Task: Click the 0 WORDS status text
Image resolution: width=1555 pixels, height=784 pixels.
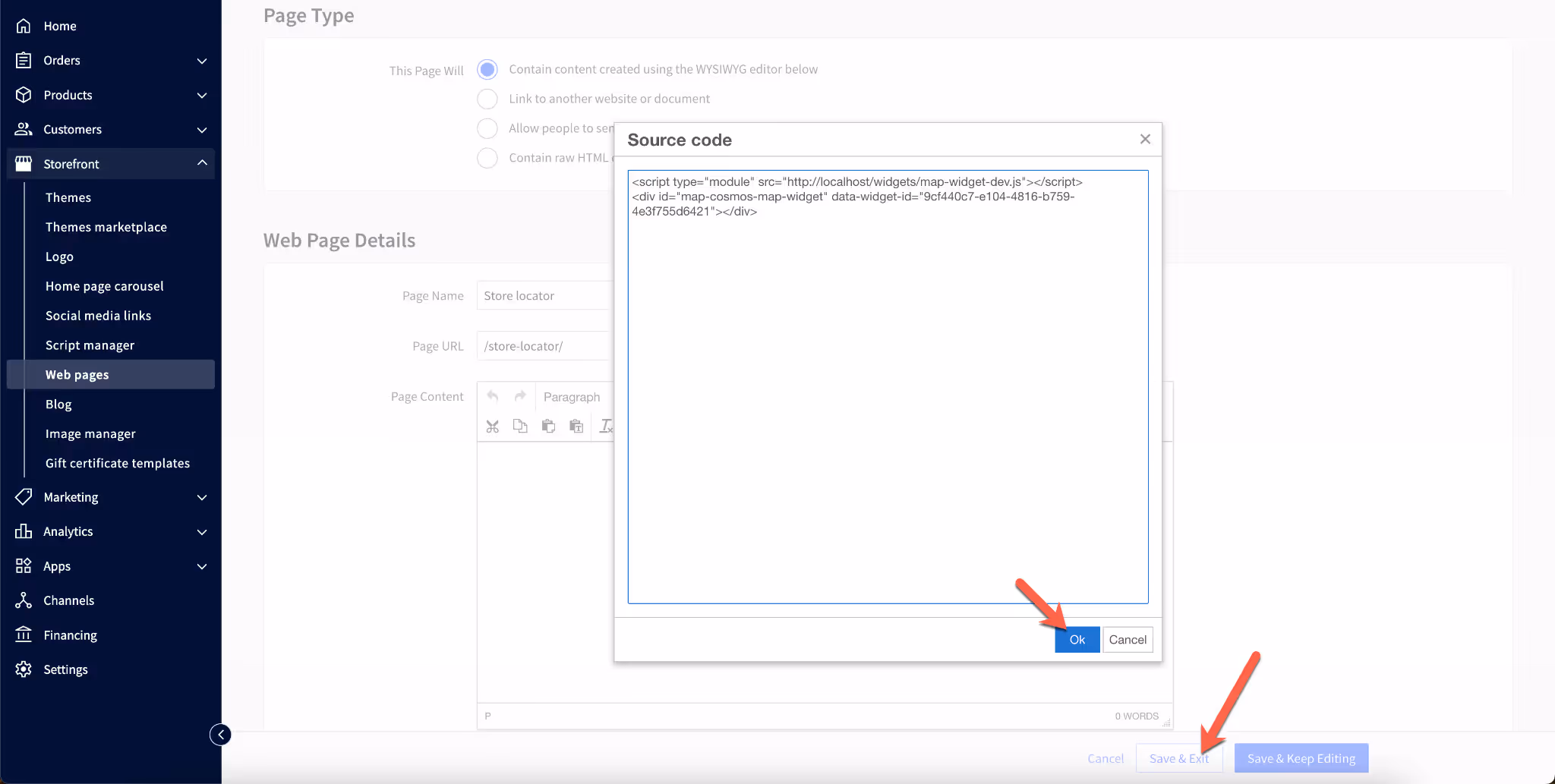Action: [1137, 716]
